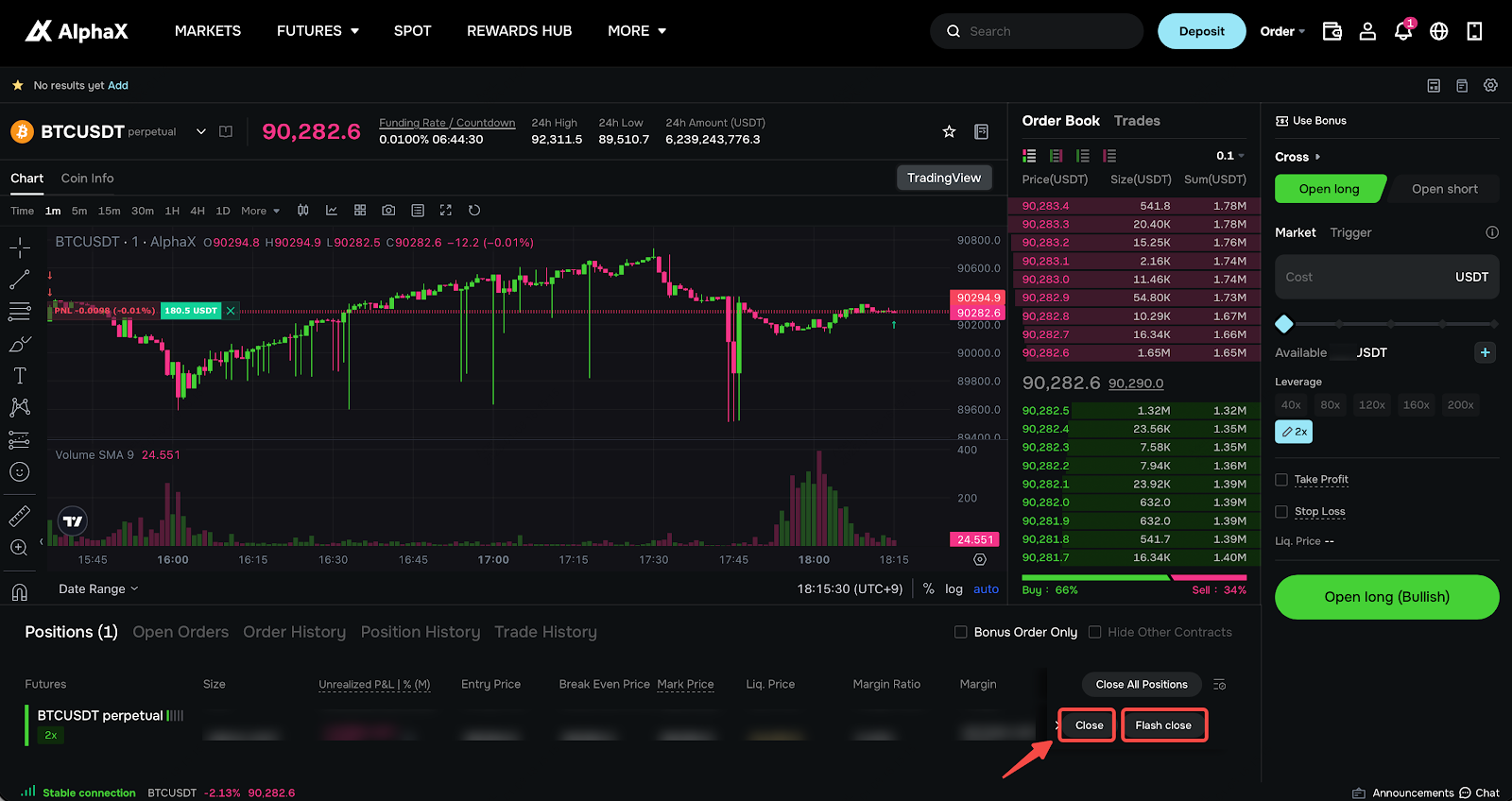1512x801 pixels.
Task: Switch to the Trades tab
Action: point(1137,121)
